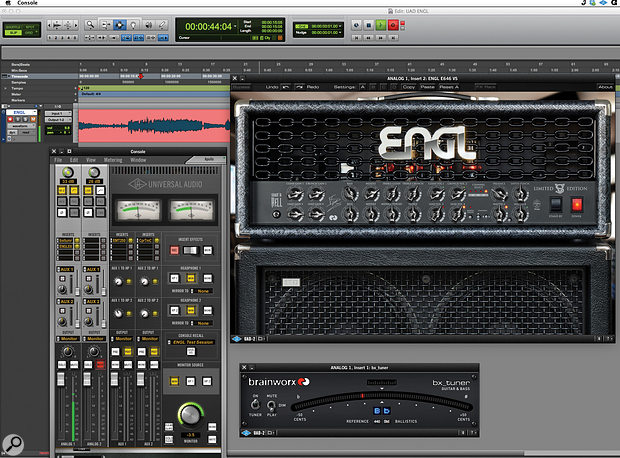Select HP 1 as Monitor Source
This screenshot has width=620, height=458.
click(191, 381)
